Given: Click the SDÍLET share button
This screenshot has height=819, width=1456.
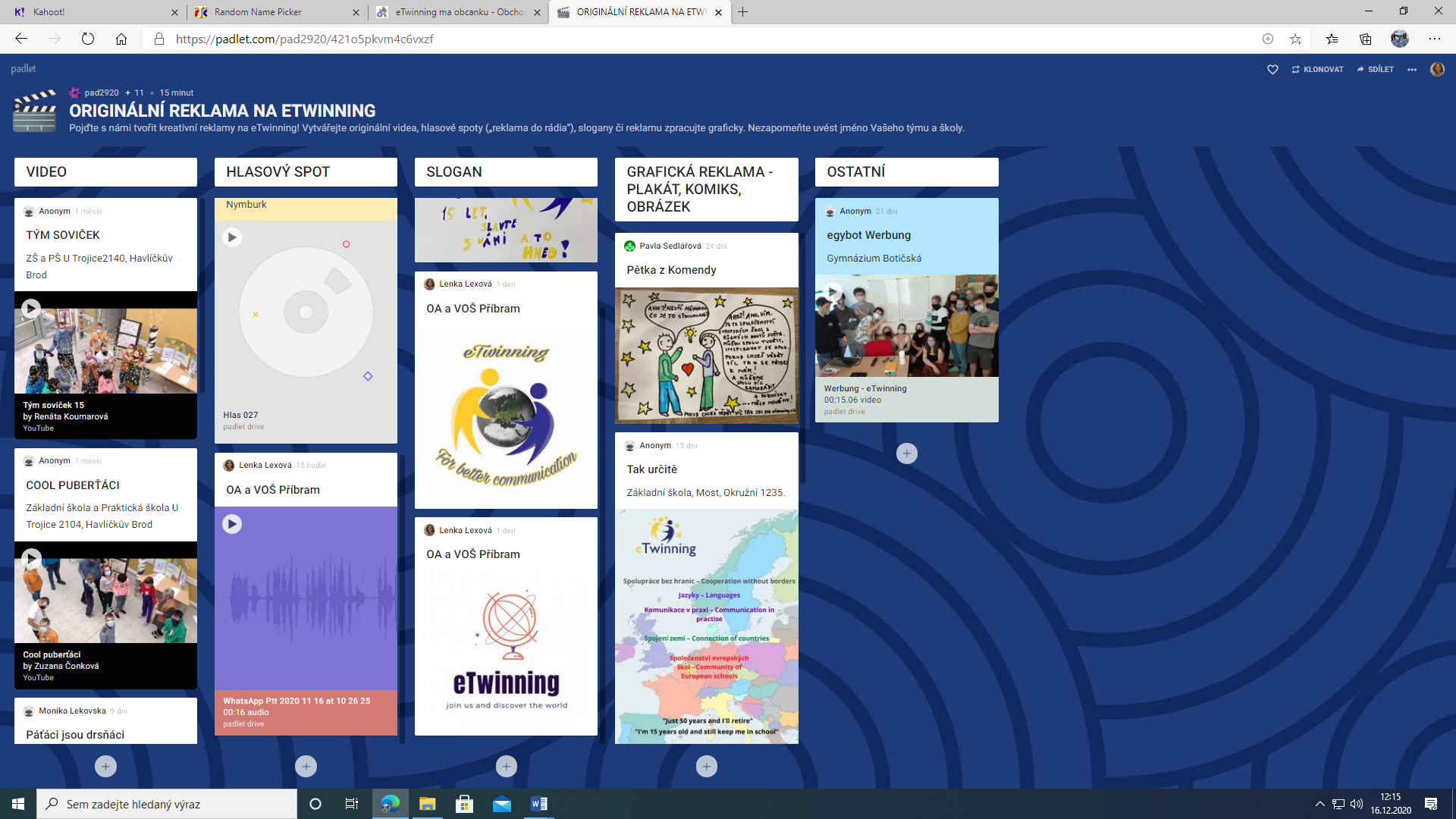Looking at the screenshot, I should click(x=1376, y=69).
